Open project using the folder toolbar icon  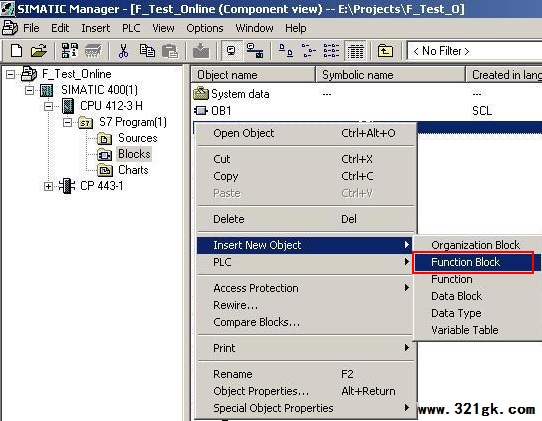point(38,51)
